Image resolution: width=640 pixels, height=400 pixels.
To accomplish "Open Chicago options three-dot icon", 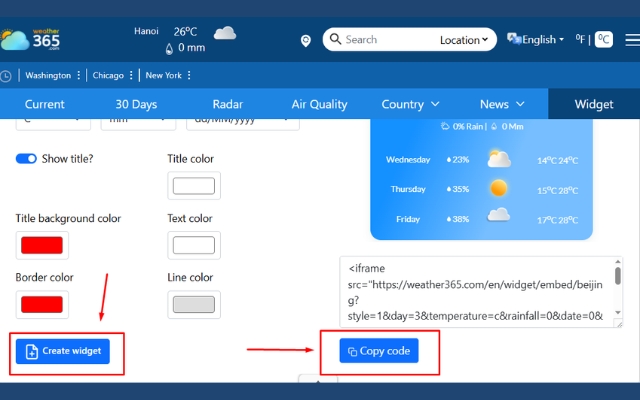I will pyautogui.click(x=131, y=75).
